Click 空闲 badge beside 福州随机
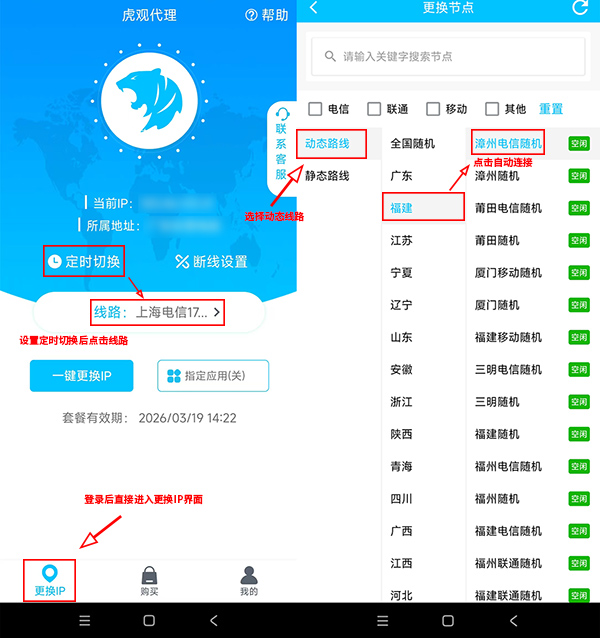 point(579,499)
